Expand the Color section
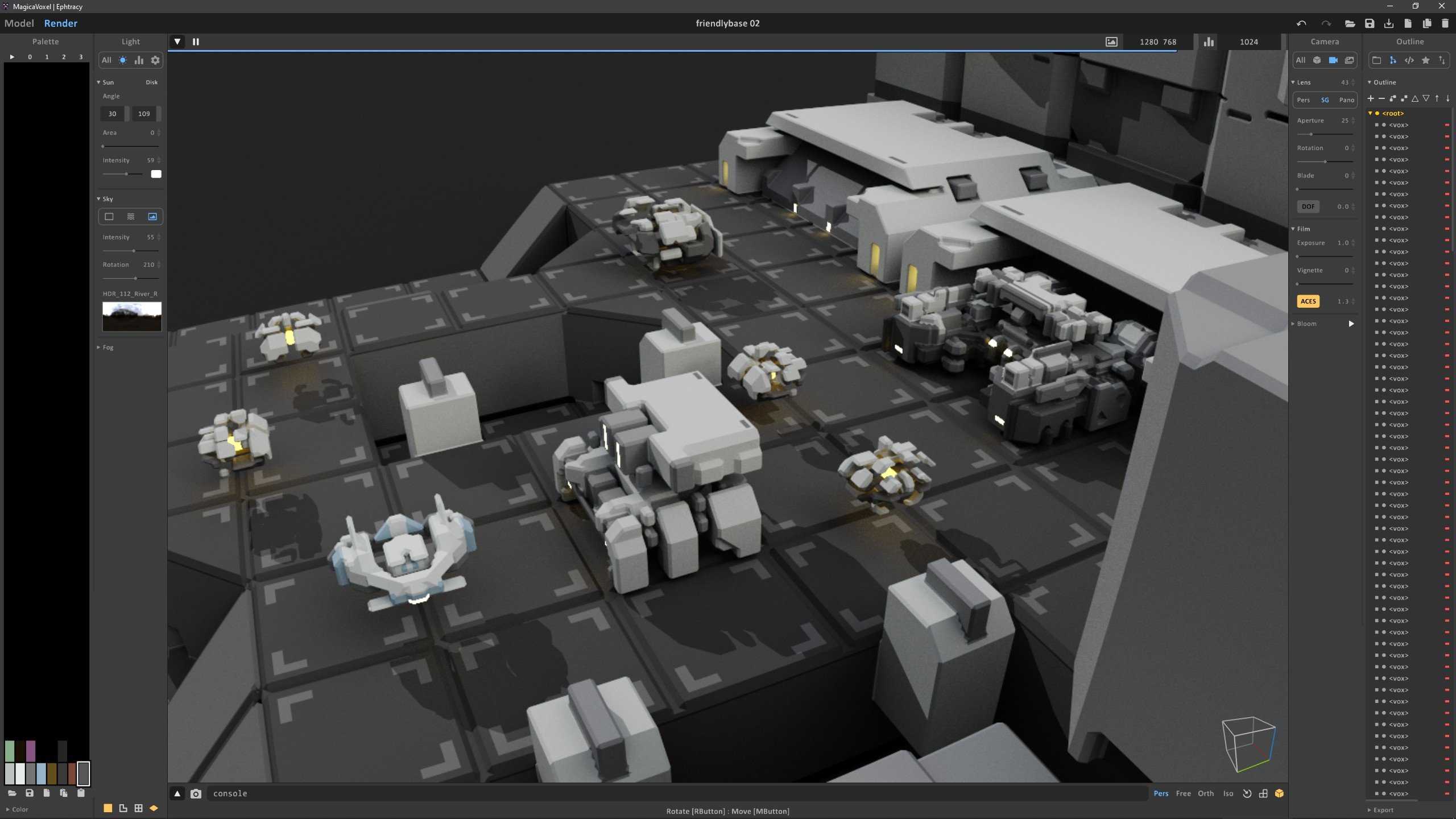 8,809
